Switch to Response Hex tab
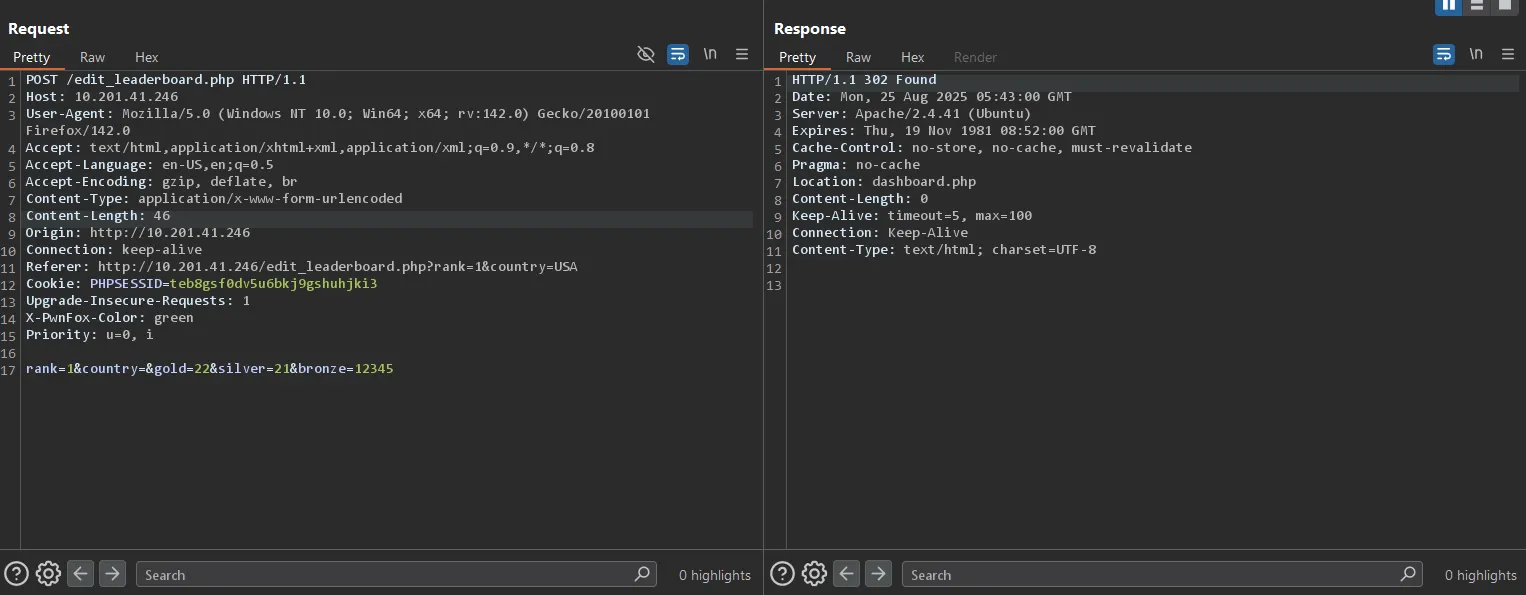 [x=913, y=57]
